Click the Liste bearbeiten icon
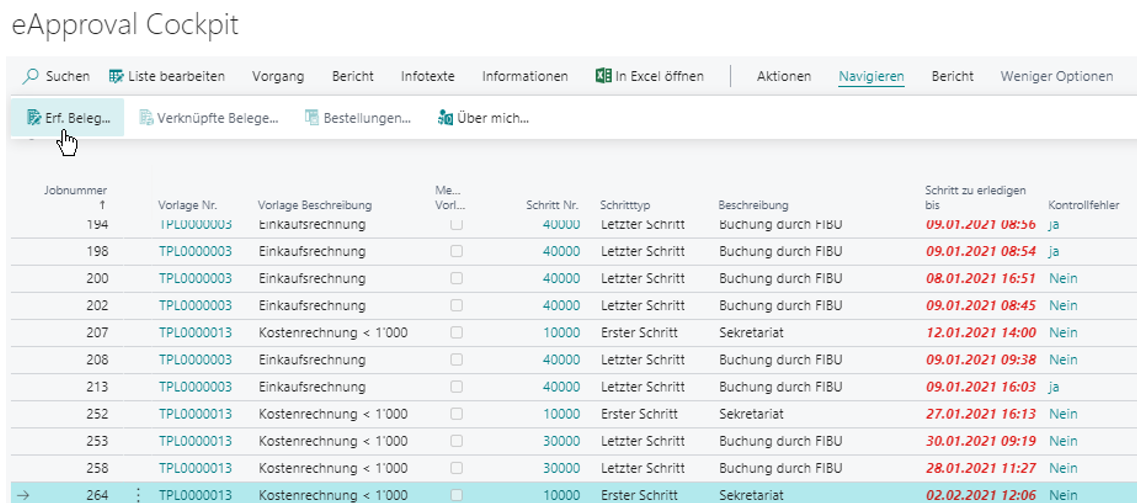The width and height of the screenshot is (1137, 503). (x=117, y=77)
